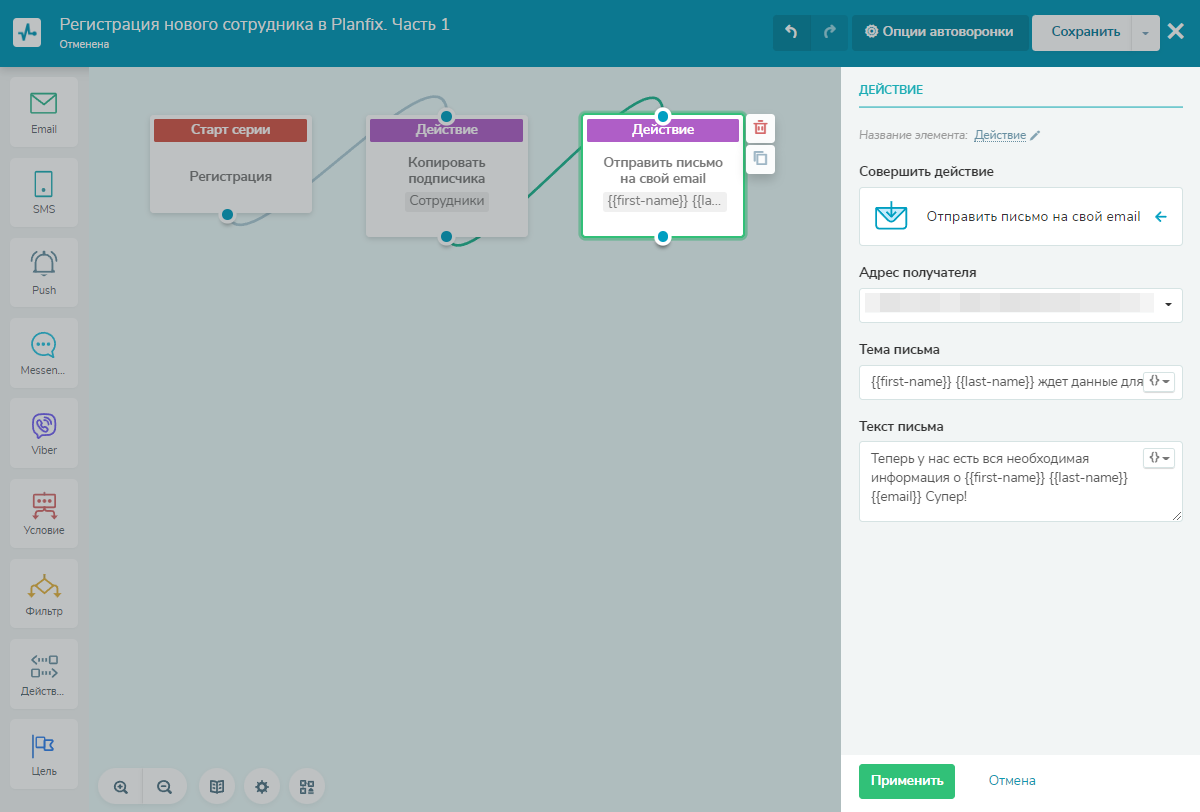1200x812 pixels.
Task: Click the ДЕЙСТВИЕ panel heading
Action: point(891,90)
